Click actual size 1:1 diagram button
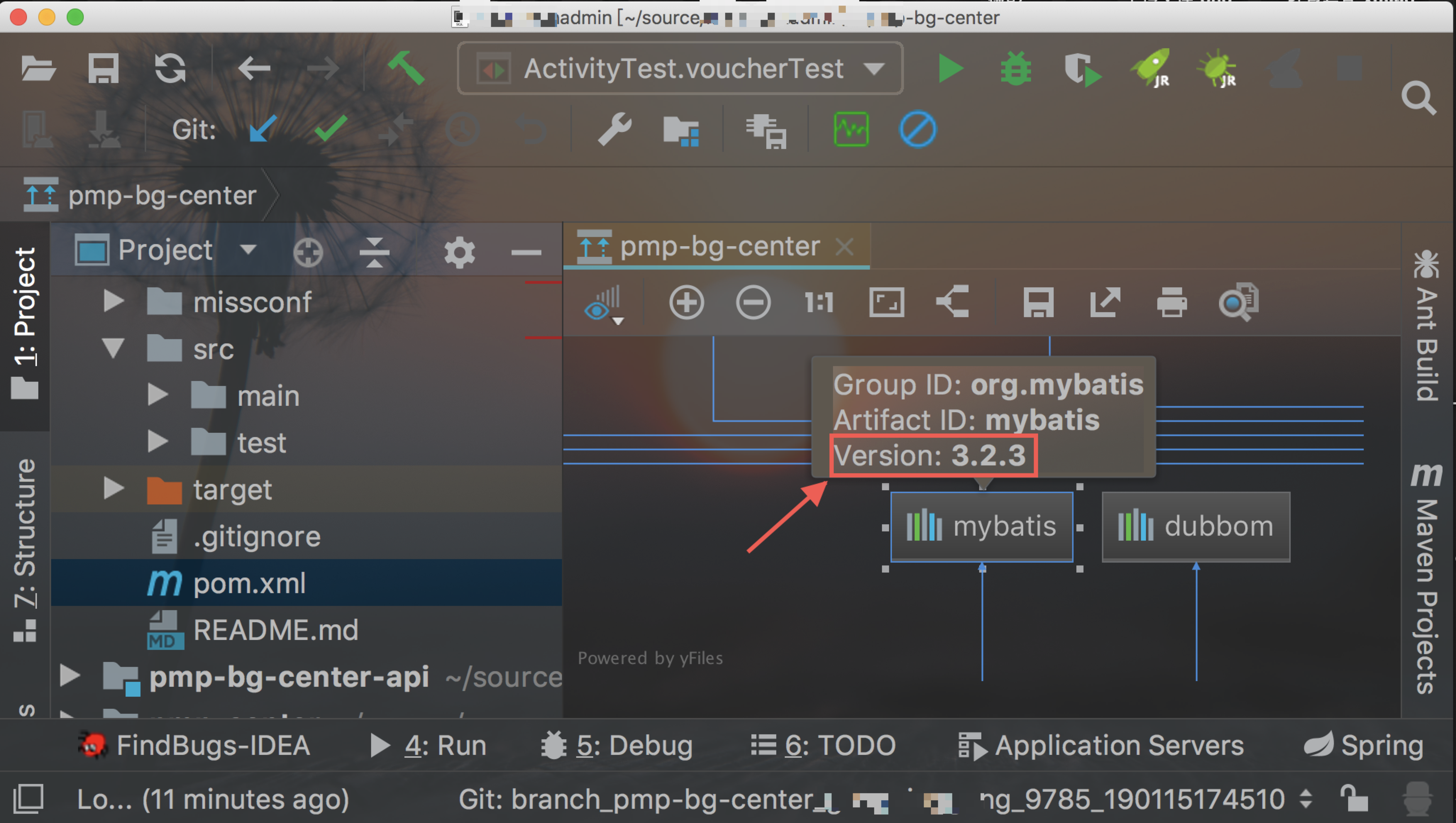Viewport: 1456px width, 823px height. coord(819,302)
